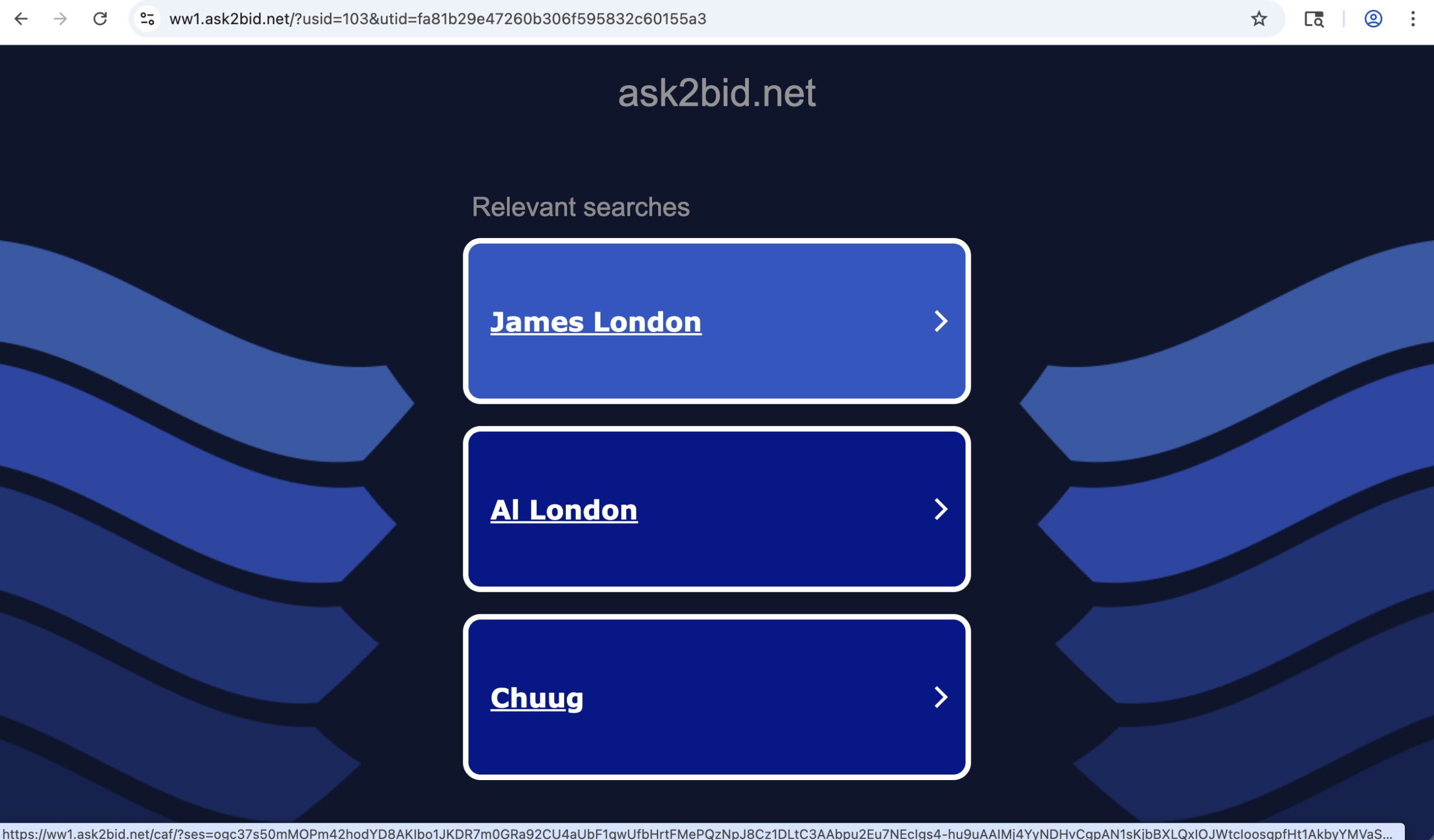Open the Chrome profile account icon
Screen dimensions: 1434x840
point(1373,19)
